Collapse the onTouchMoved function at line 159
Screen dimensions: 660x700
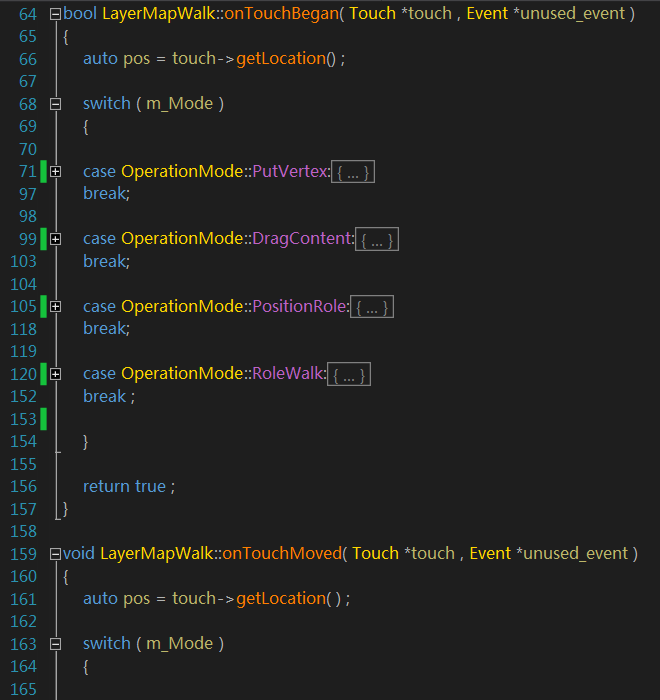pyautogui.click(x=55, y=554)
